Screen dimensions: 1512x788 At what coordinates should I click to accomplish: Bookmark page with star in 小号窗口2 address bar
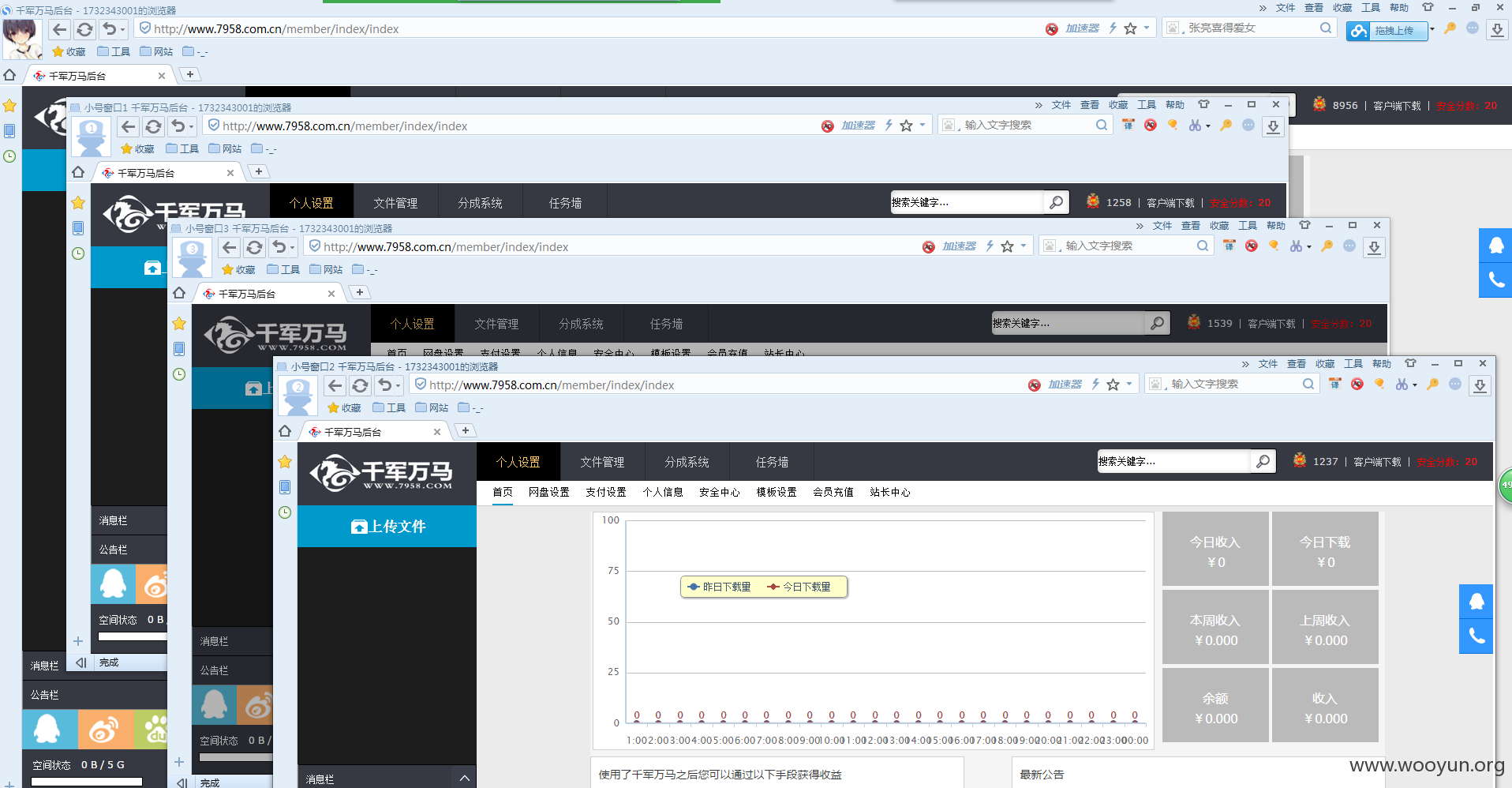tap(1113, 385)
